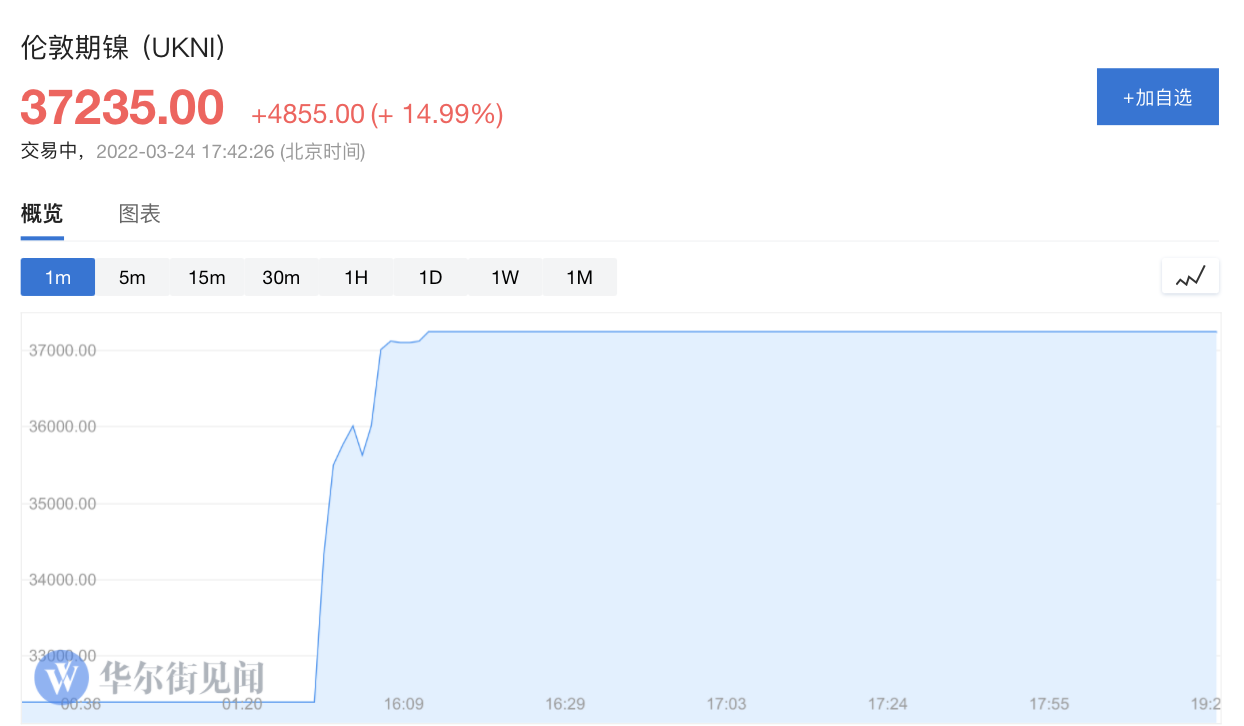Viewport: 1244px width, 726px height.
Task: Click the +4855.00 (+14.99%) change text
Action: tap(377, 114)
